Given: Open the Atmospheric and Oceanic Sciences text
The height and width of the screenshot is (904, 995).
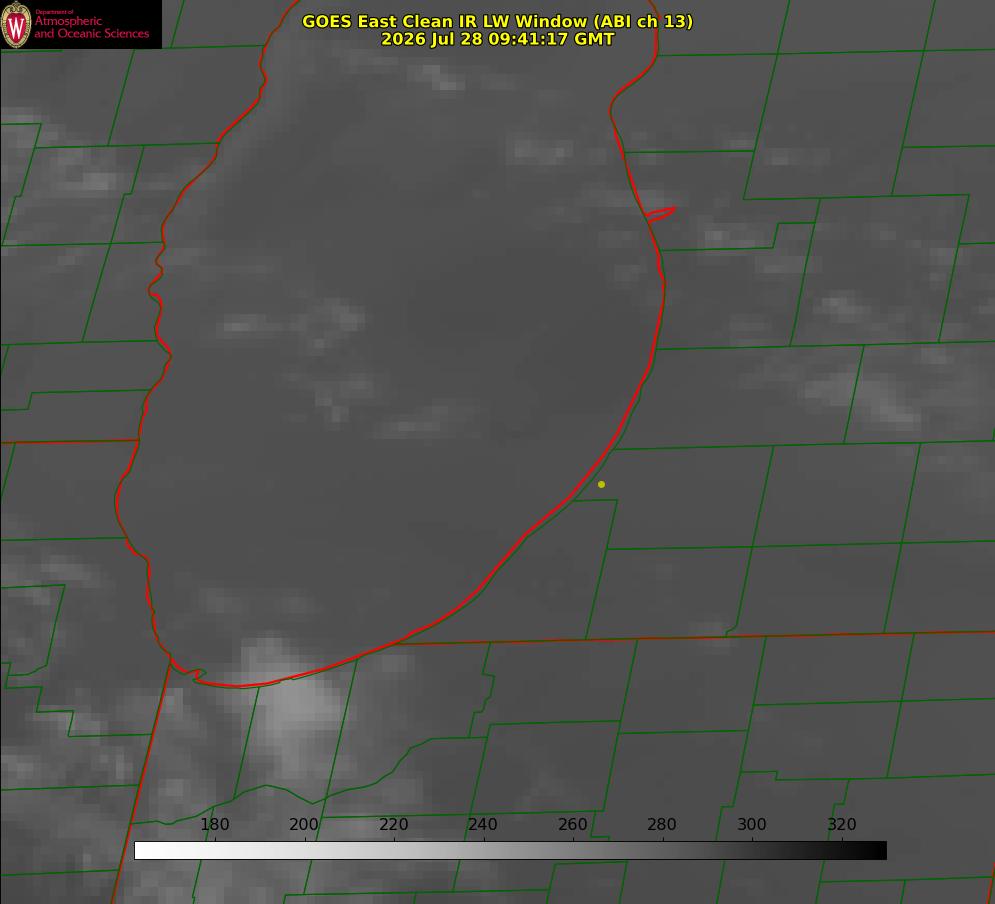Looking at the screenshot, I should coord(91,27).
